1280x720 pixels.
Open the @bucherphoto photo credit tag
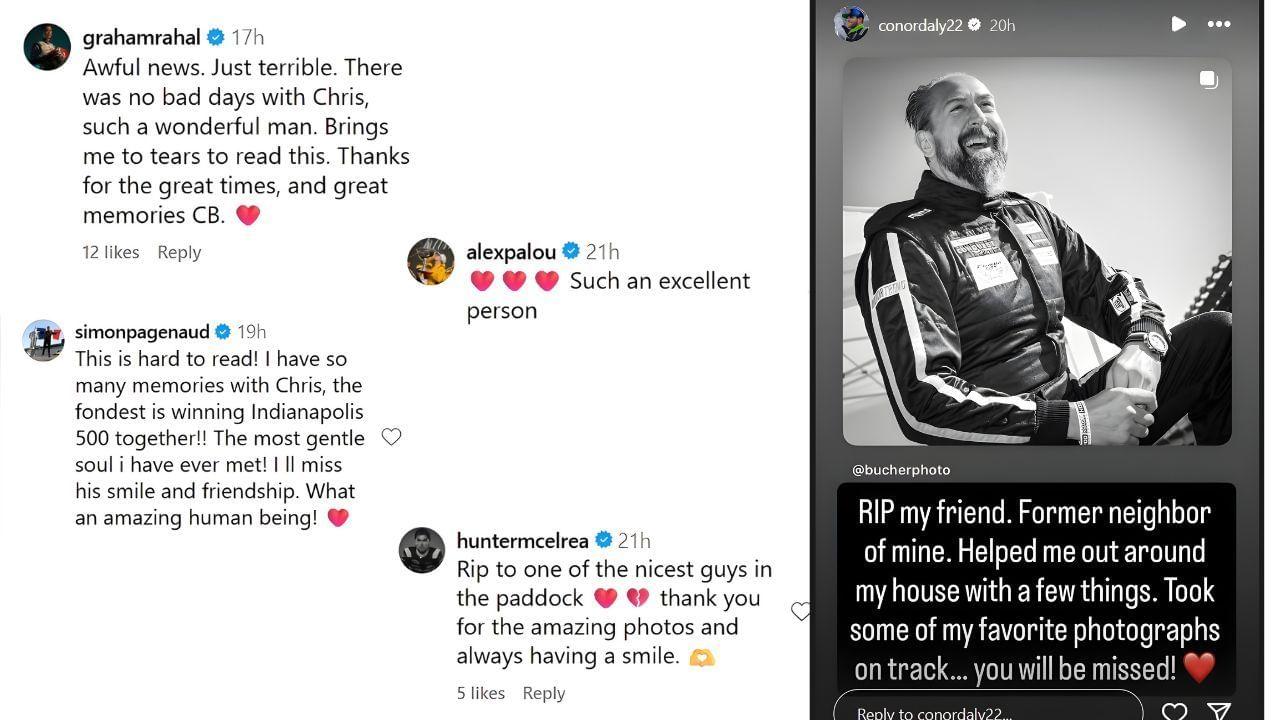click(x=901, y=469)
